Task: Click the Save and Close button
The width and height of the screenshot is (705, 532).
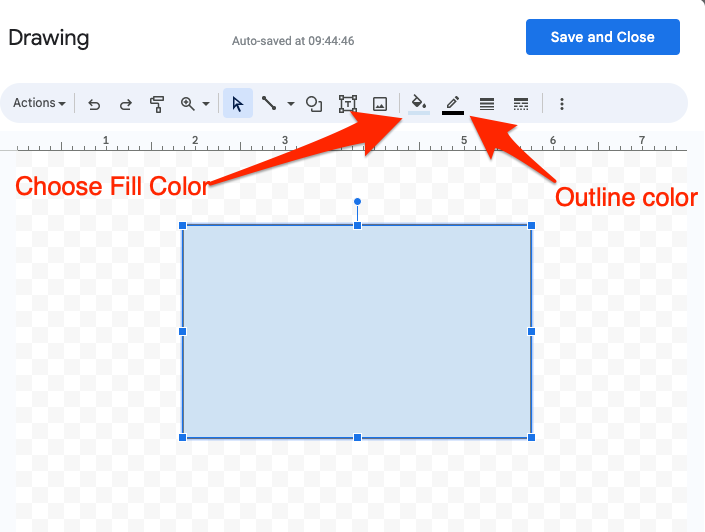Action: pyautogui.click(x=602, y=37)
